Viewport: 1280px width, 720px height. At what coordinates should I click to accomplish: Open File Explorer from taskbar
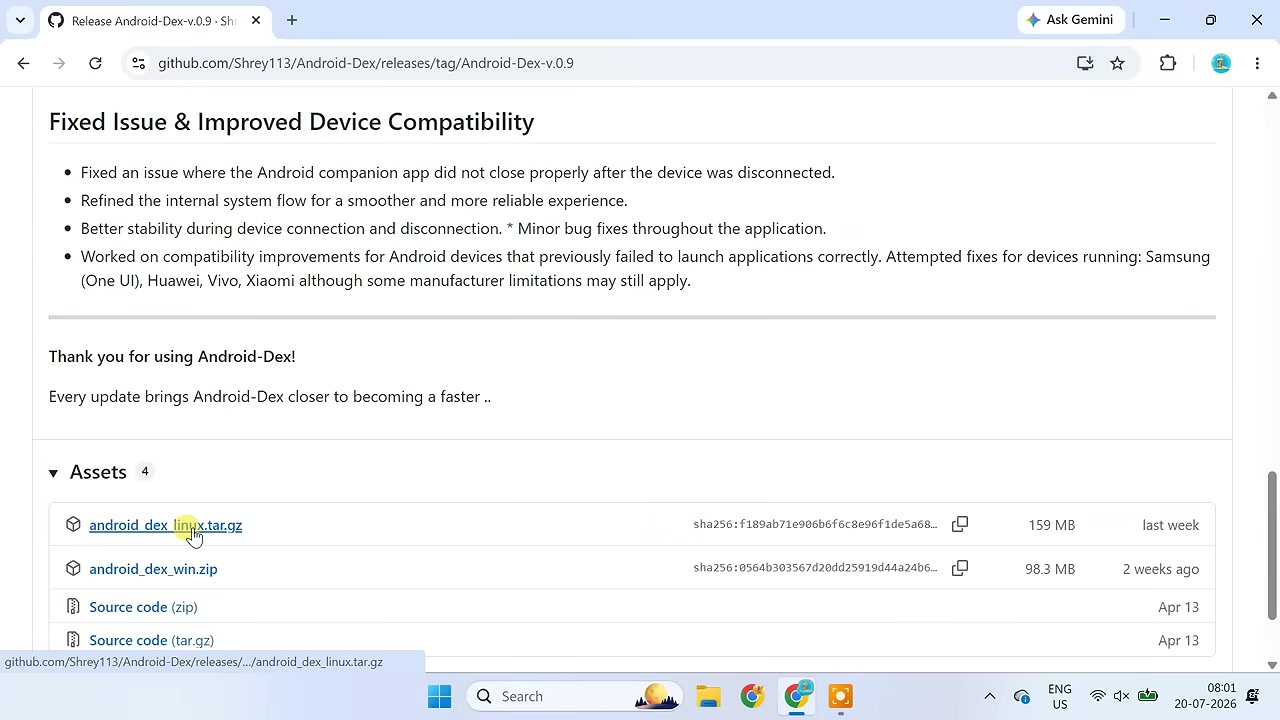point(708,696)
